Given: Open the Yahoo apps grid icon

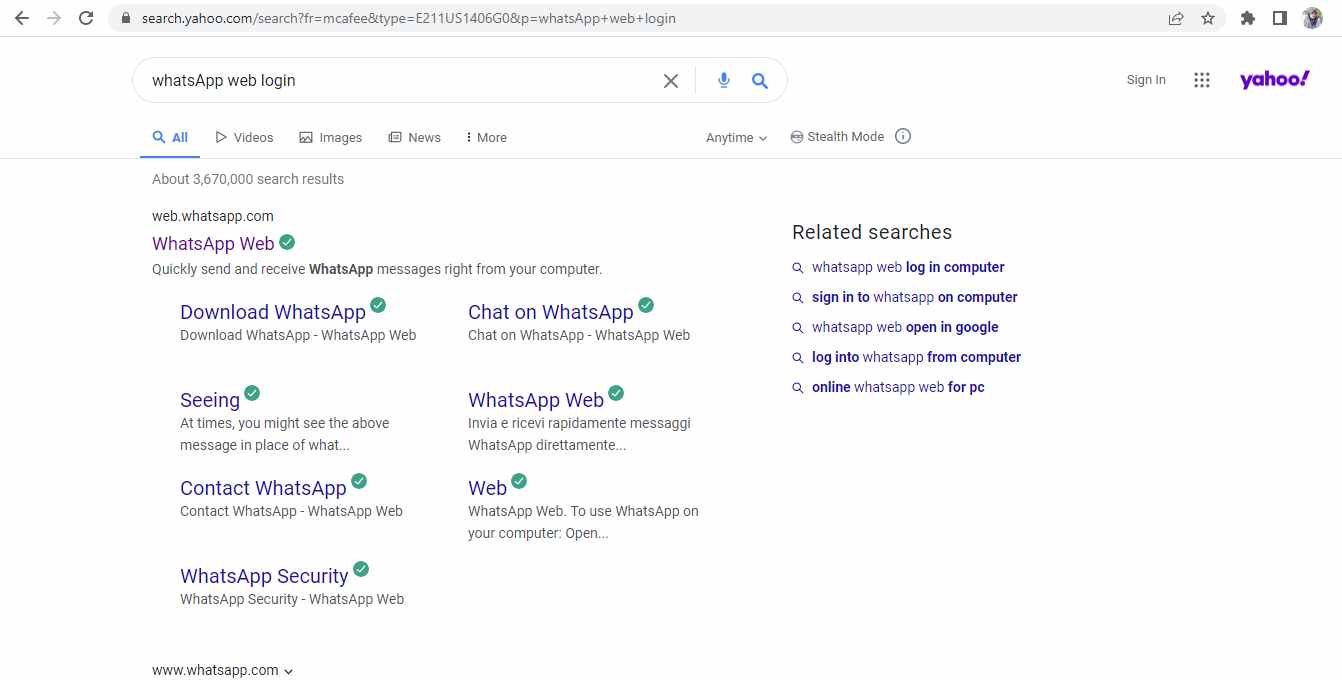Looking at the screenshot, I should (1202, 80).
